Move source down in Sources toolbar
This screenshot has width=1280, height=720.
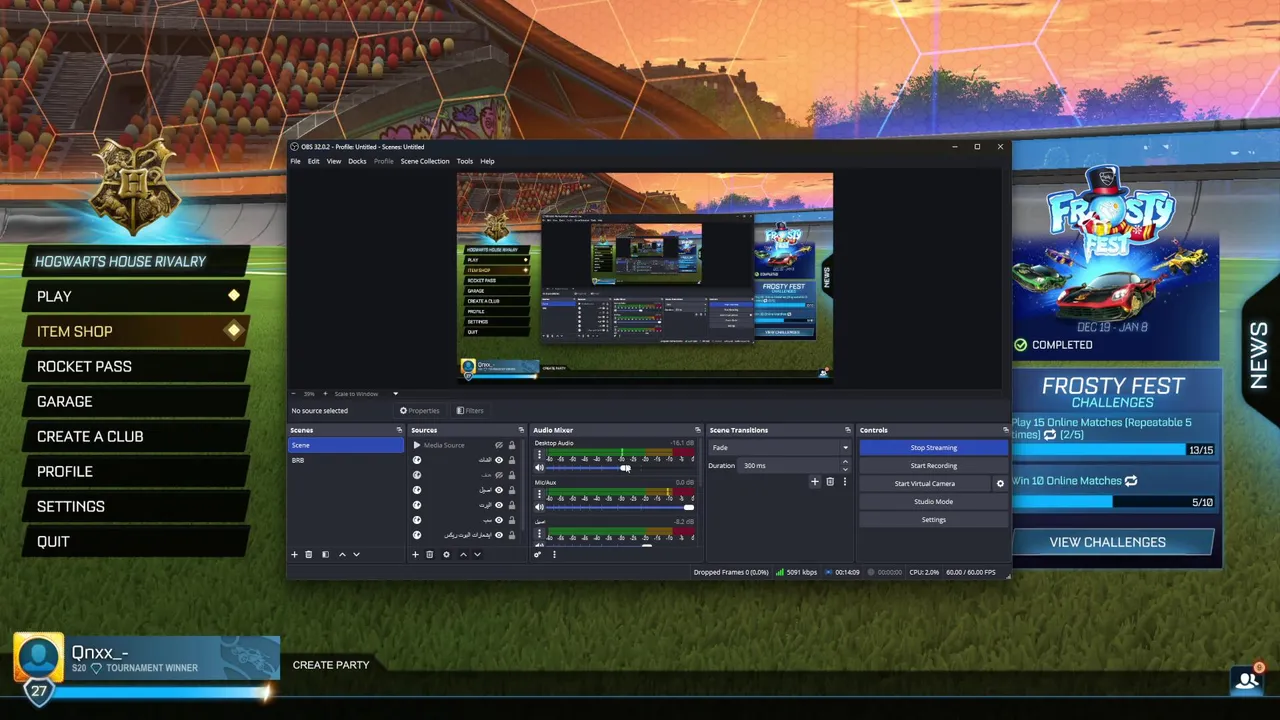(477, 554)
